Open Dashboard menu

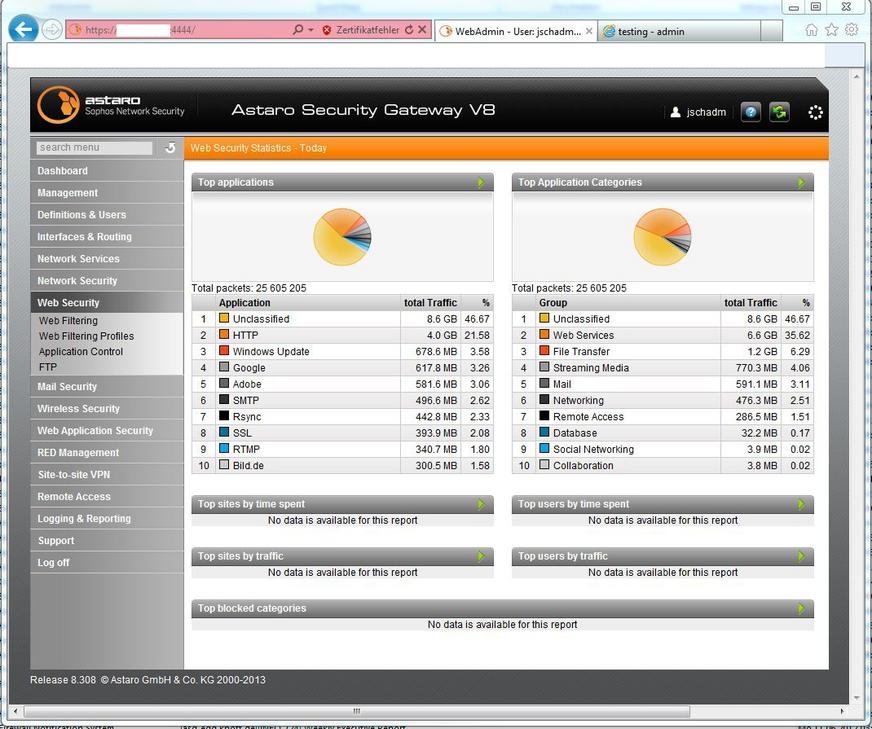106,171
